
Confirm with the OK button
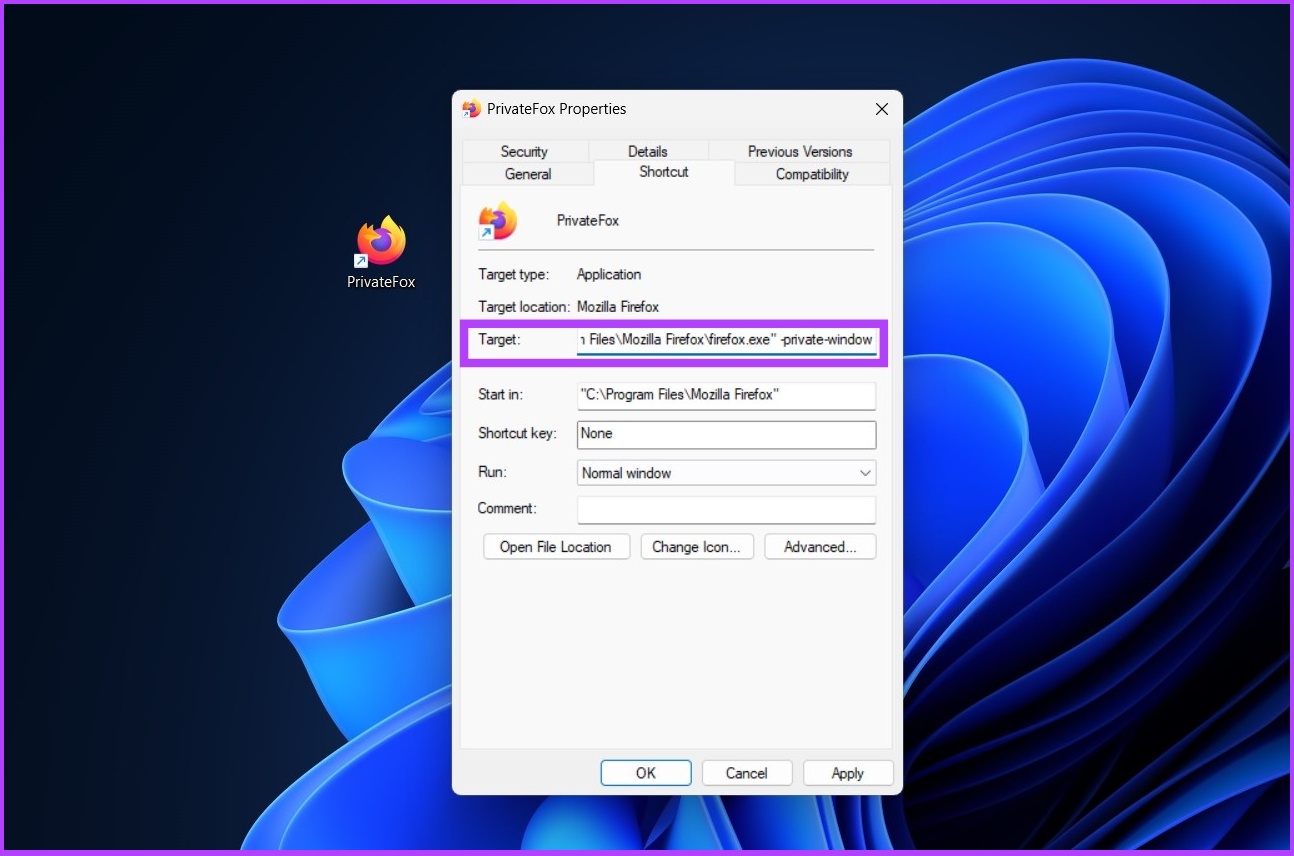pyautogui.click(x=646, y=773)
